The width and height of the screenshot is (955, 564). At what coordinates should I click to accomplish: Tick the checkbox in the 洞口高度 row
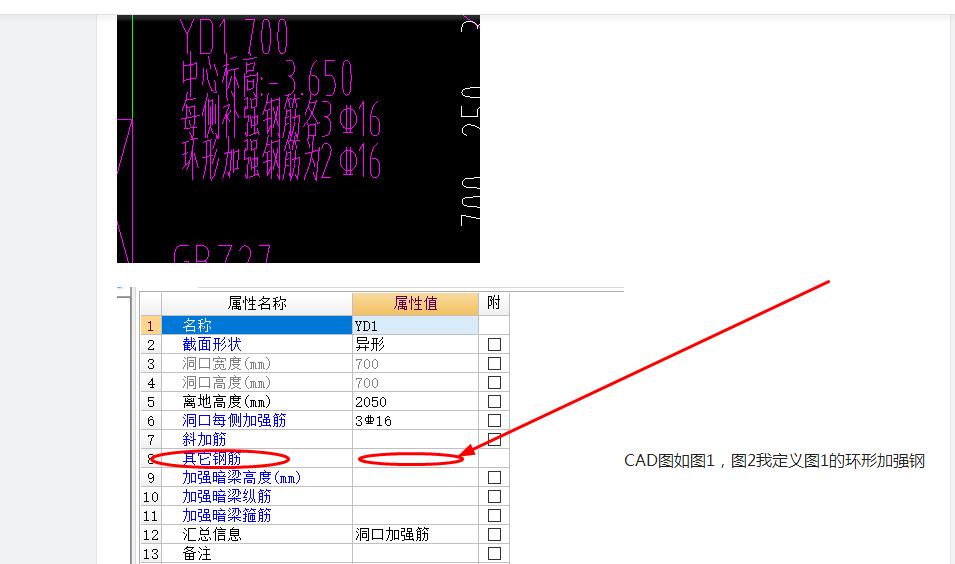coord(494,382)
